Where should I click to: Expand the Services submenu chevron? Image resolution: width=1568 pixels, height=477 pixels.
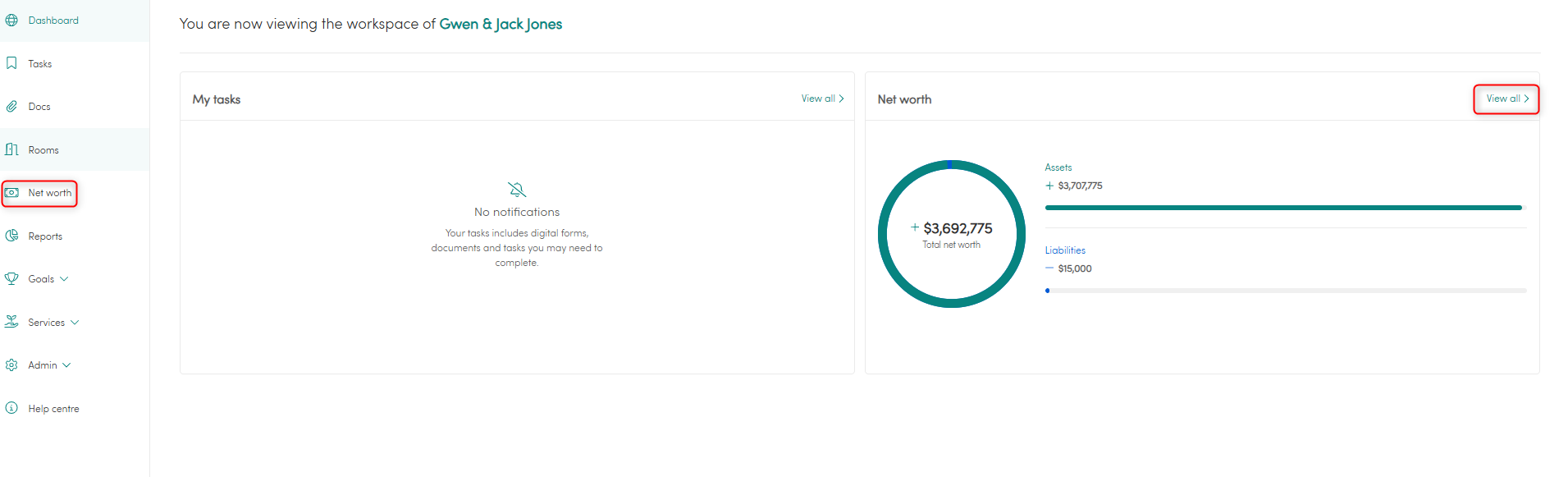point(75,323)
